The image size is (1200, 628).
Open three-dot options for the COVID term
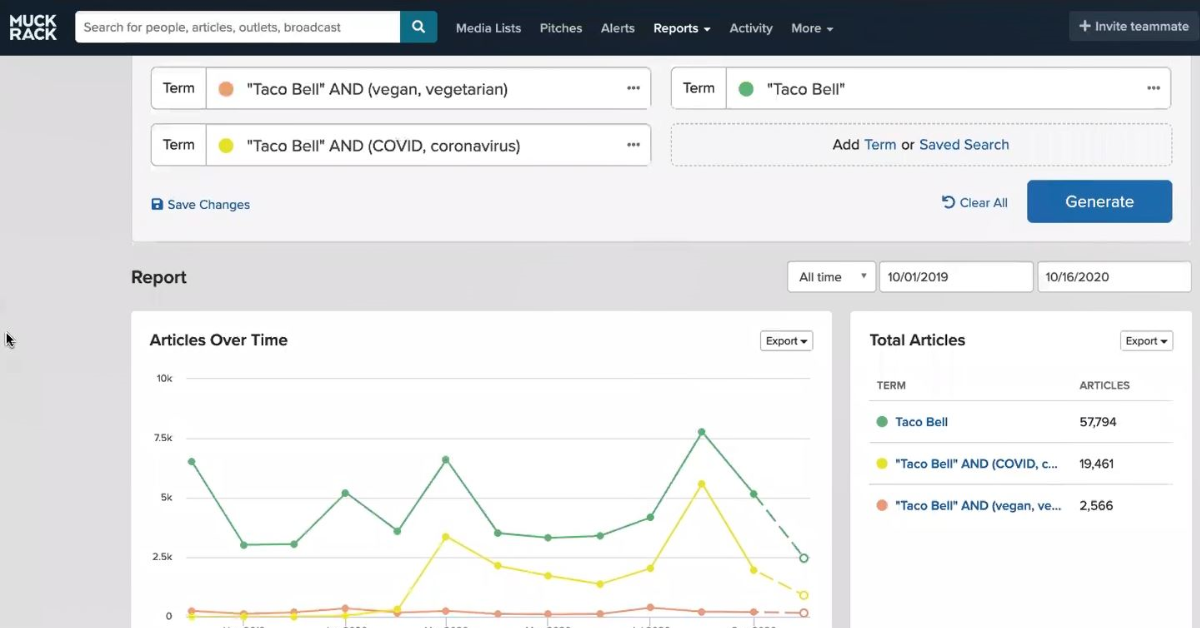[633, 145]
